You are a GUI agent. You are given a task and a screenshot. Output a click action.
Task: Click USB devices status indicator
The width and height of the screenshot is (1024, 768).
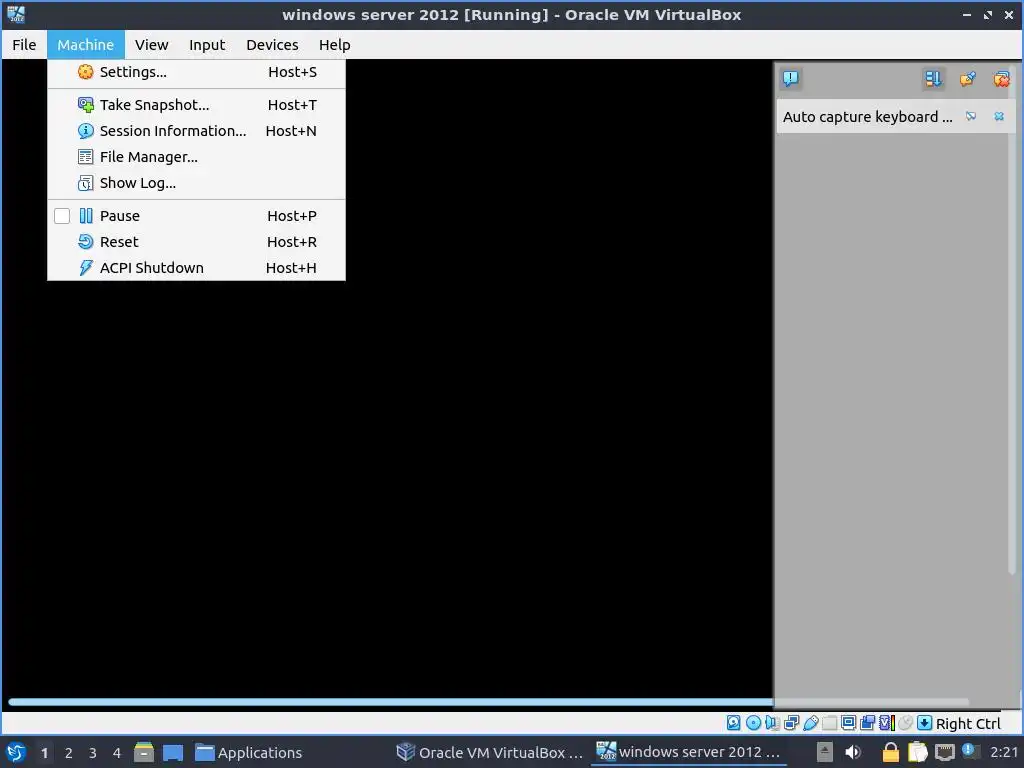810,722
